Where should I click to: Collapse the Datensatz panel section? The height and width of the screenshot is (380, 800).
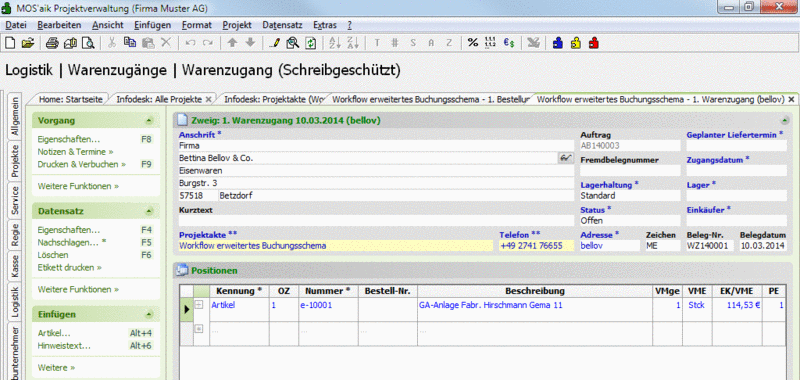pyautogui.click(x=148, y=211)
